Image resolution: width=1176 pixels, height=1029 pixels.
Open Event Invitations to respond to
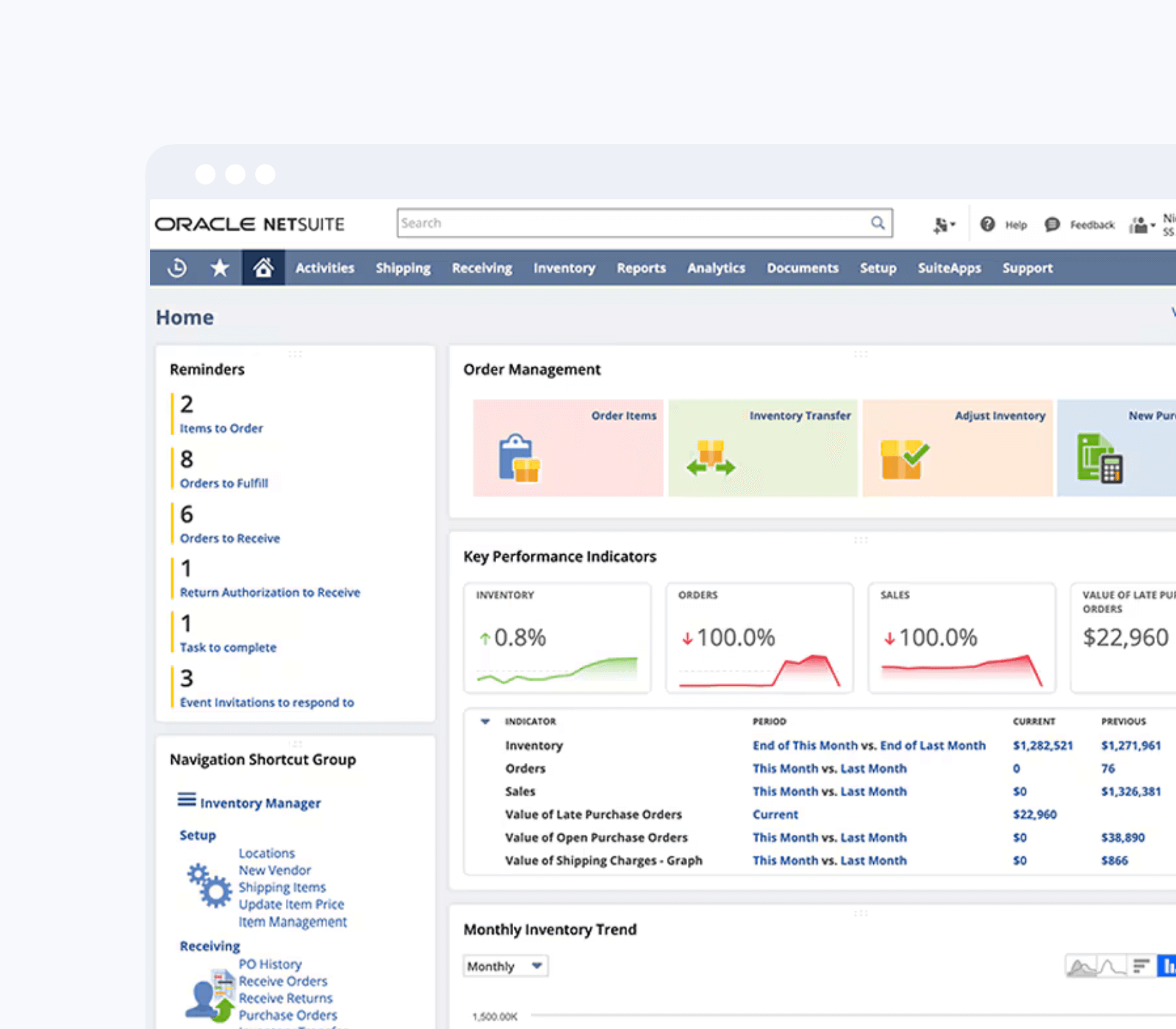click(267, 703)
